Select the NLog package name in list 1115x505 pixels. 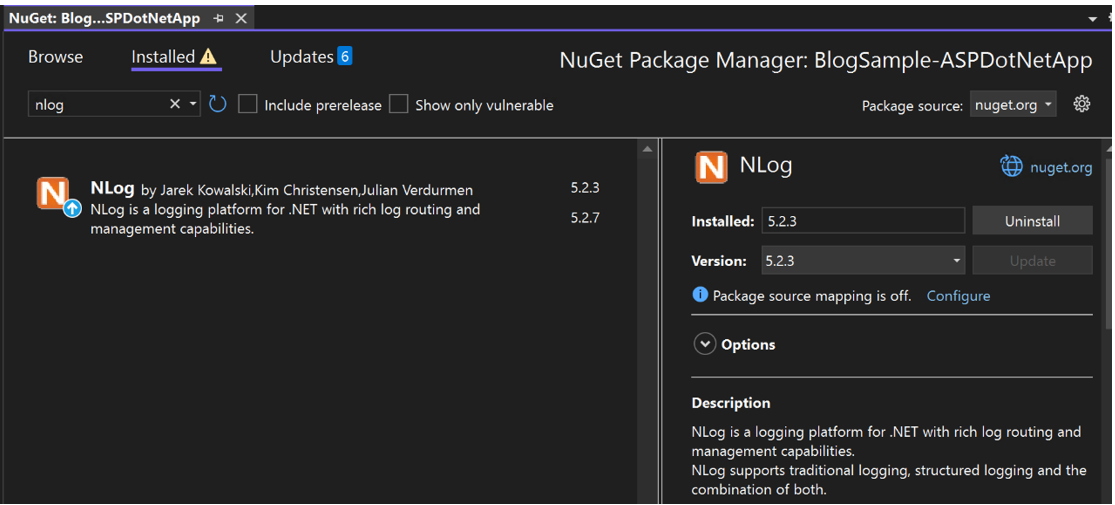pyautogui.click(x=112, y=188)
